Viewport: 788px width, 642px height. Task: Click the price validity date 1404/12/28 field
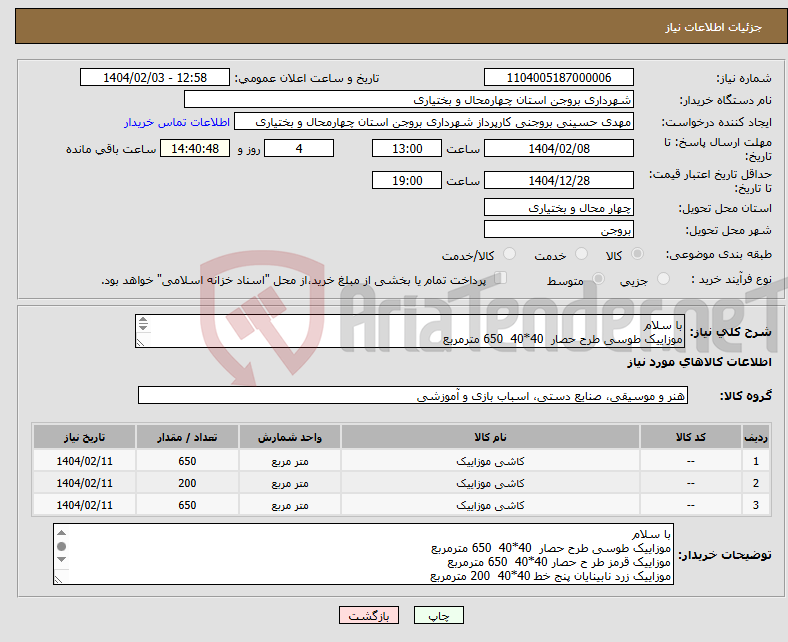[558, 180]
